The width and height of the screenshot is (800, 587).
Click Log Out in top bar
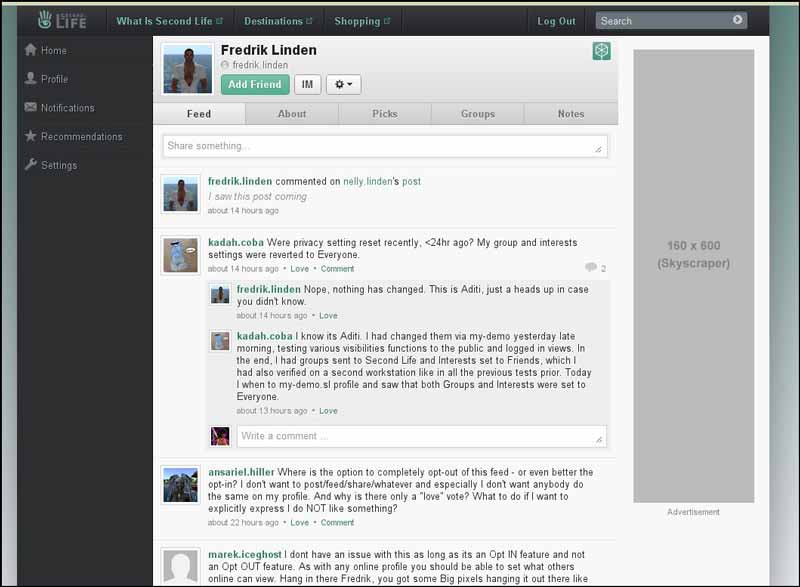[x=556, y=21]
